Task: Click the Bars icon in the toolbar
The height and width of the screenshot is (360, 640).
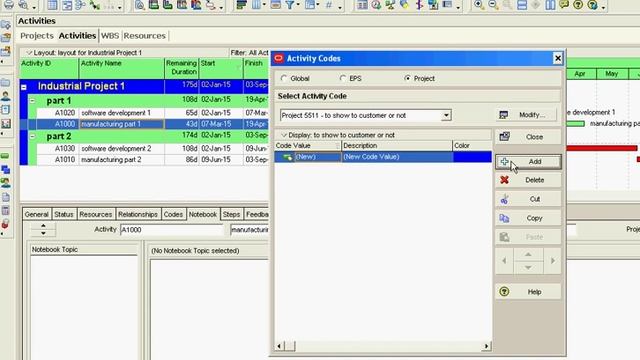Action: [x=242, y=5]
